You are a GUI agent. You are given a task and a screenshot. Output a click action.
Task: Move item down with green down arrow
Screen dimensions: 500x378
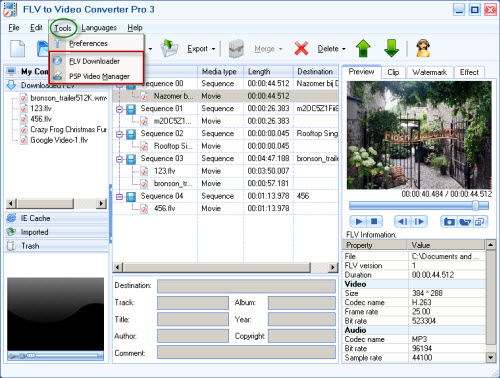point(391,49)
